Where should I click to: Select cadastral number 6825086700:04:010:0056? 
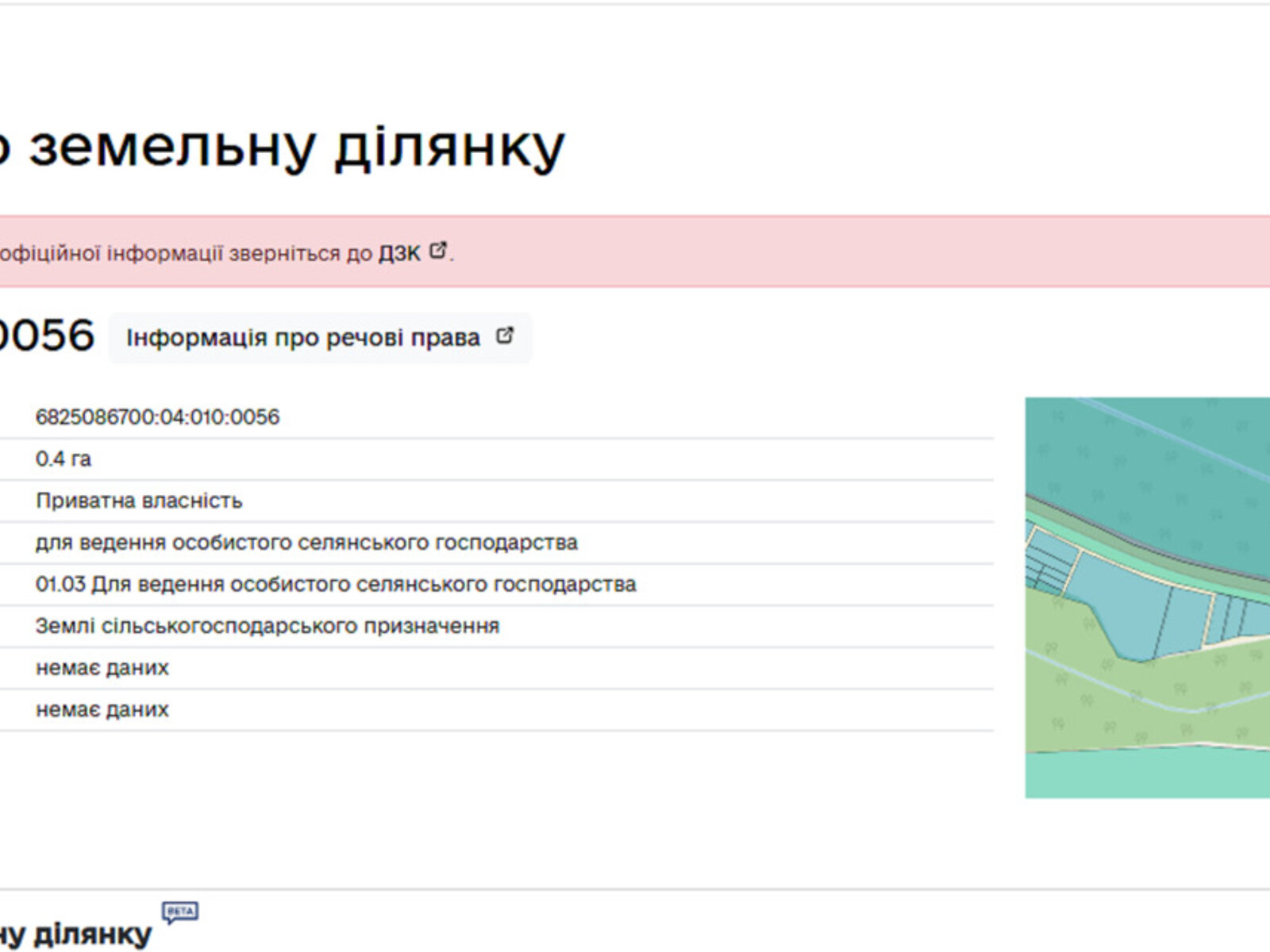(x=157, y=417)
